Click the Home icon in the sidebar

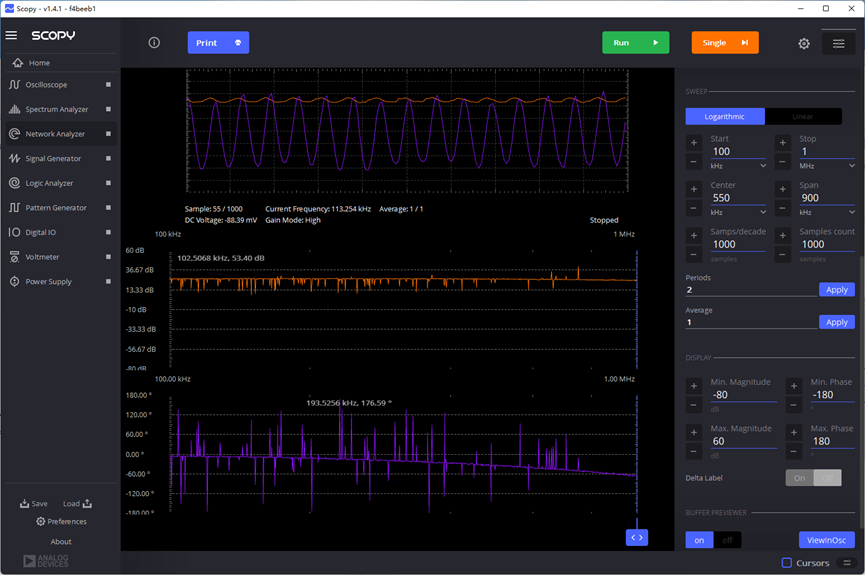(18, 62)
